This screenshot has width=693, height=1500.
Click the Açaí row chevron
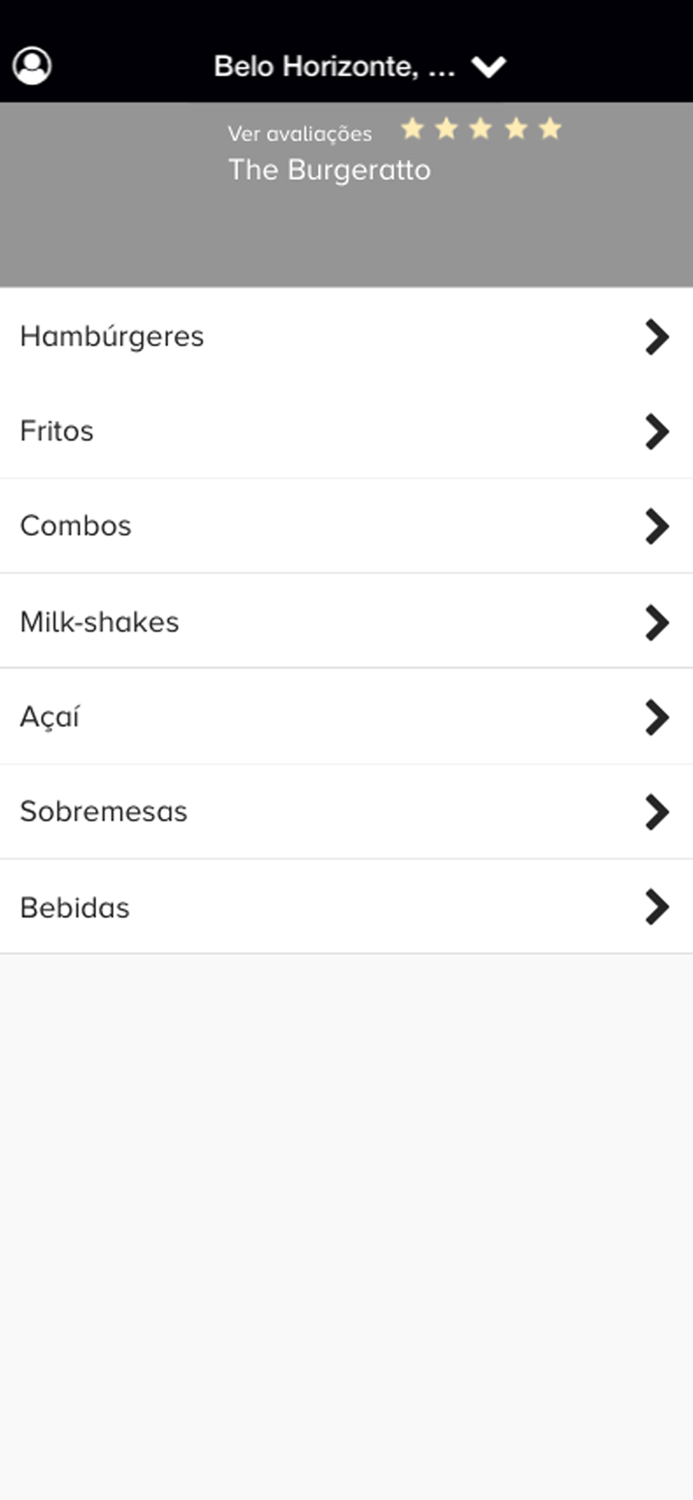tap(656, 717)
